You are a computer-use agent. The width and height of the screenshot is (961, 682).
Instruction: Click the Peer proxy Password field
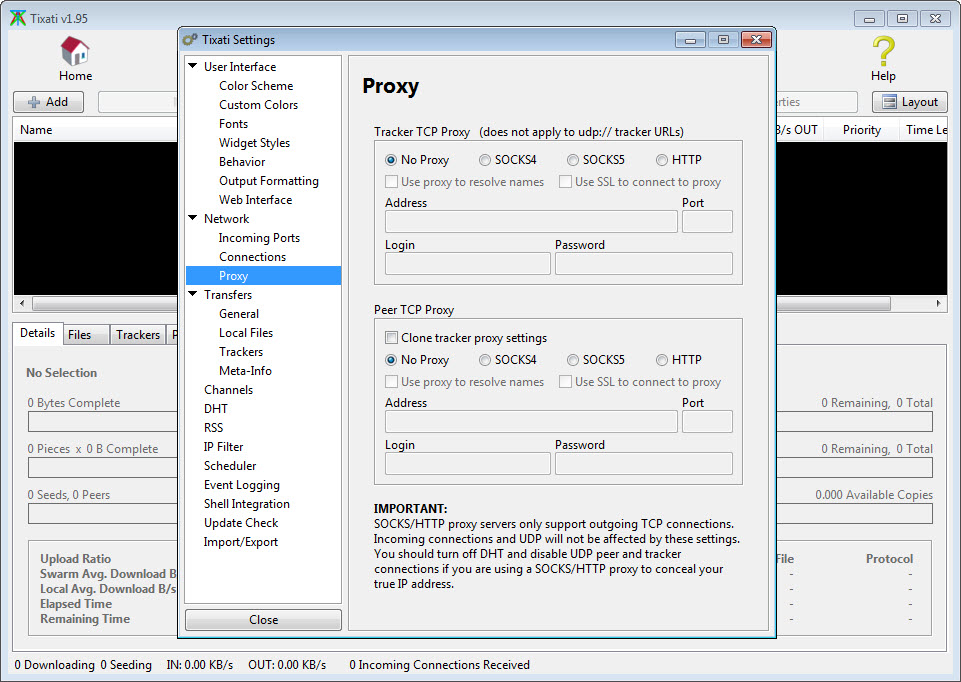pyautogui.click(x=644, y=463)
